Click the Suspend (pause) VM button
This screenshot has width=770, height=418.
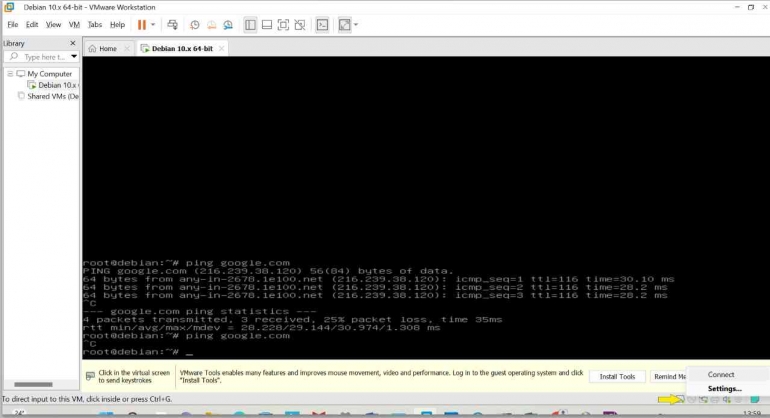[x=141, y=24]
